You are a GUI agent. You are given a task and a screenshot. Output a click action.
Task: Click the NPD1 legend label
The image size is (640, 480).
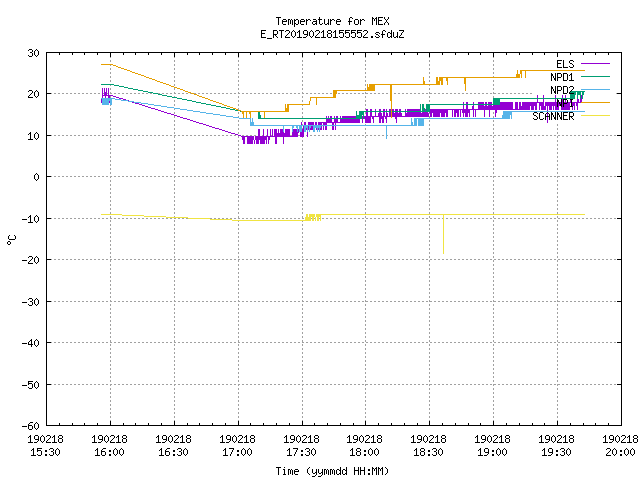pyautogui.click(x=562, y=77)
